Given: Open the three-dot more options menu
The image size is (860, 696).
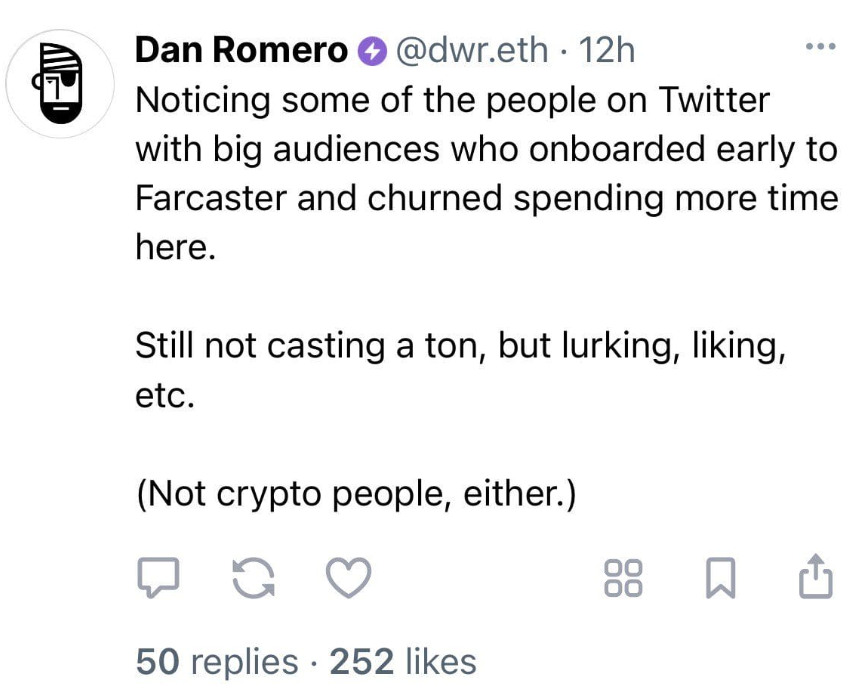Looking at the screenshot, I should point(818,47).
